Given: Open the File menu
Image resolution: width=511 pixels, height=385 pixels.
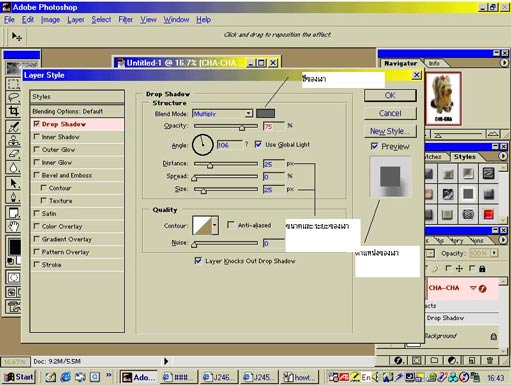Looking at the screenshot, I should [9, 20].
